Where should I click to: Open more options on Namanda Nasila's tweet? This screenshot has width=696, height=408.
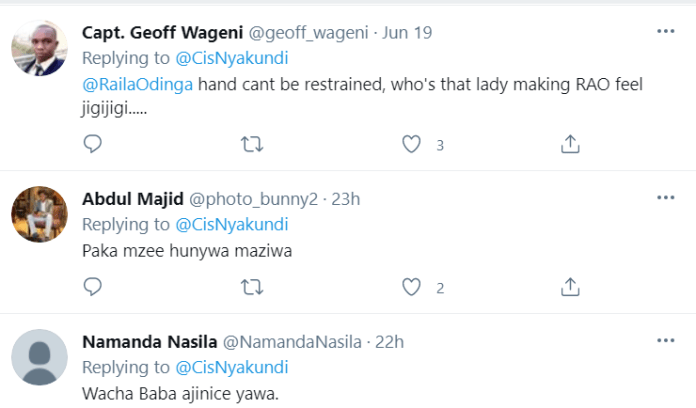tap(665, 341)
